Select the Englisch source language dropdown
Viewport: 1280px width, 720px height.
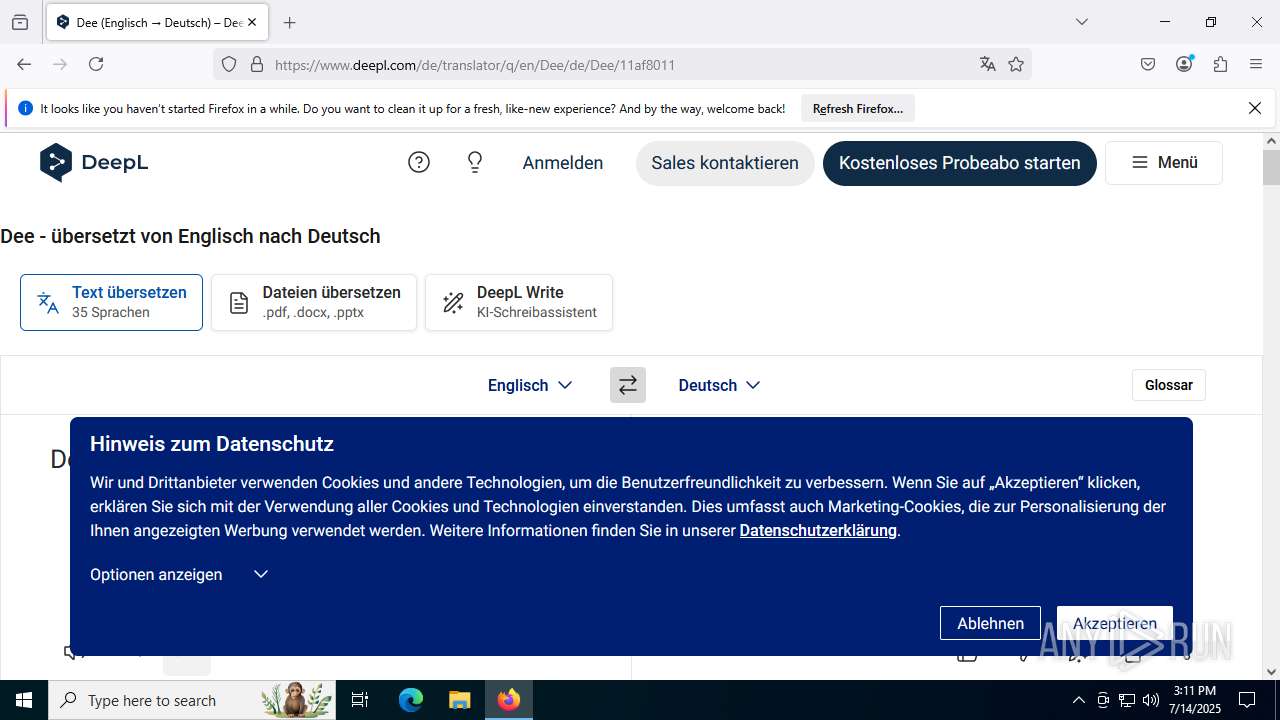(530, 385)
